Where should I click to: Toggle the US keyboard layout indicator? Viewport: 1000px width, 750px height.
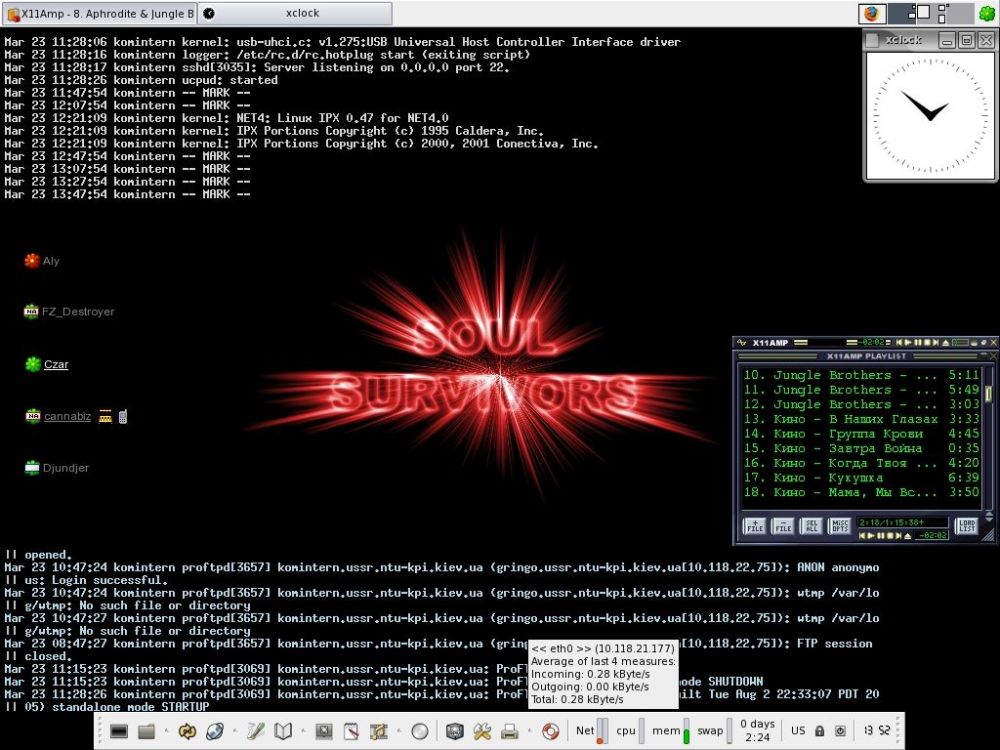click(798, 731)
